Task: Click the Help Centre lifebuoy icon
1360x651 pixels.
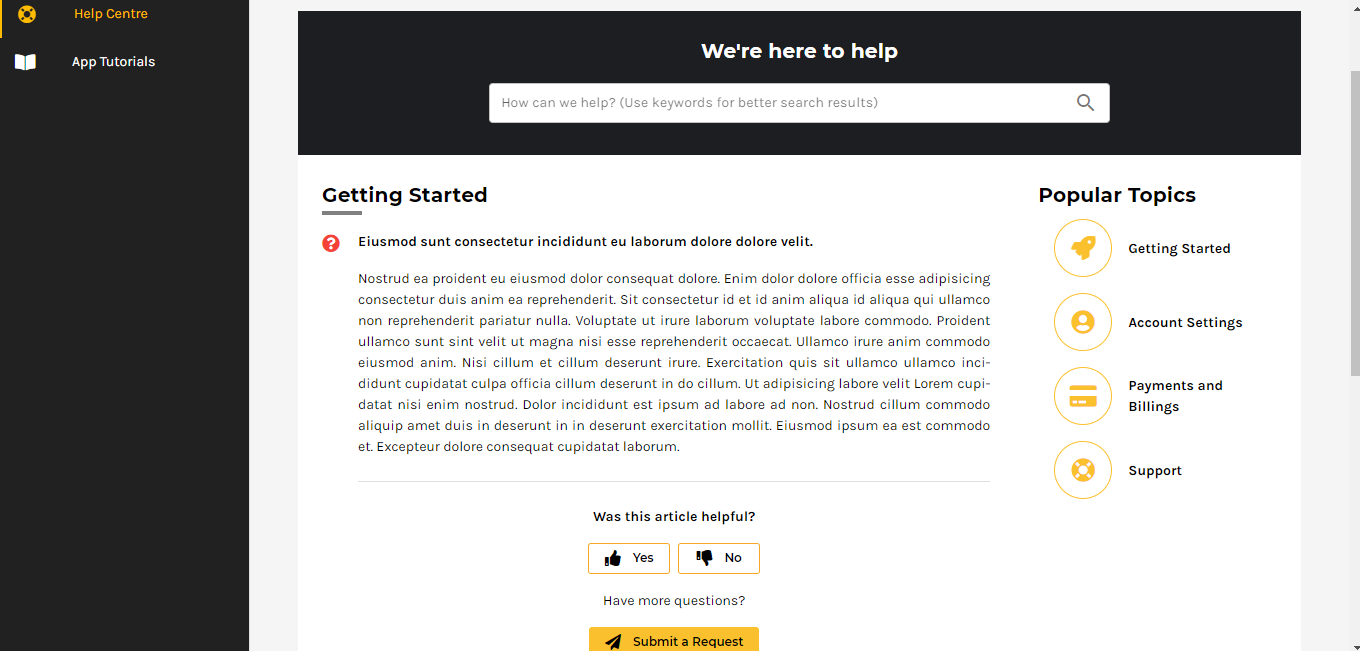Action: (x=27, y=14)
